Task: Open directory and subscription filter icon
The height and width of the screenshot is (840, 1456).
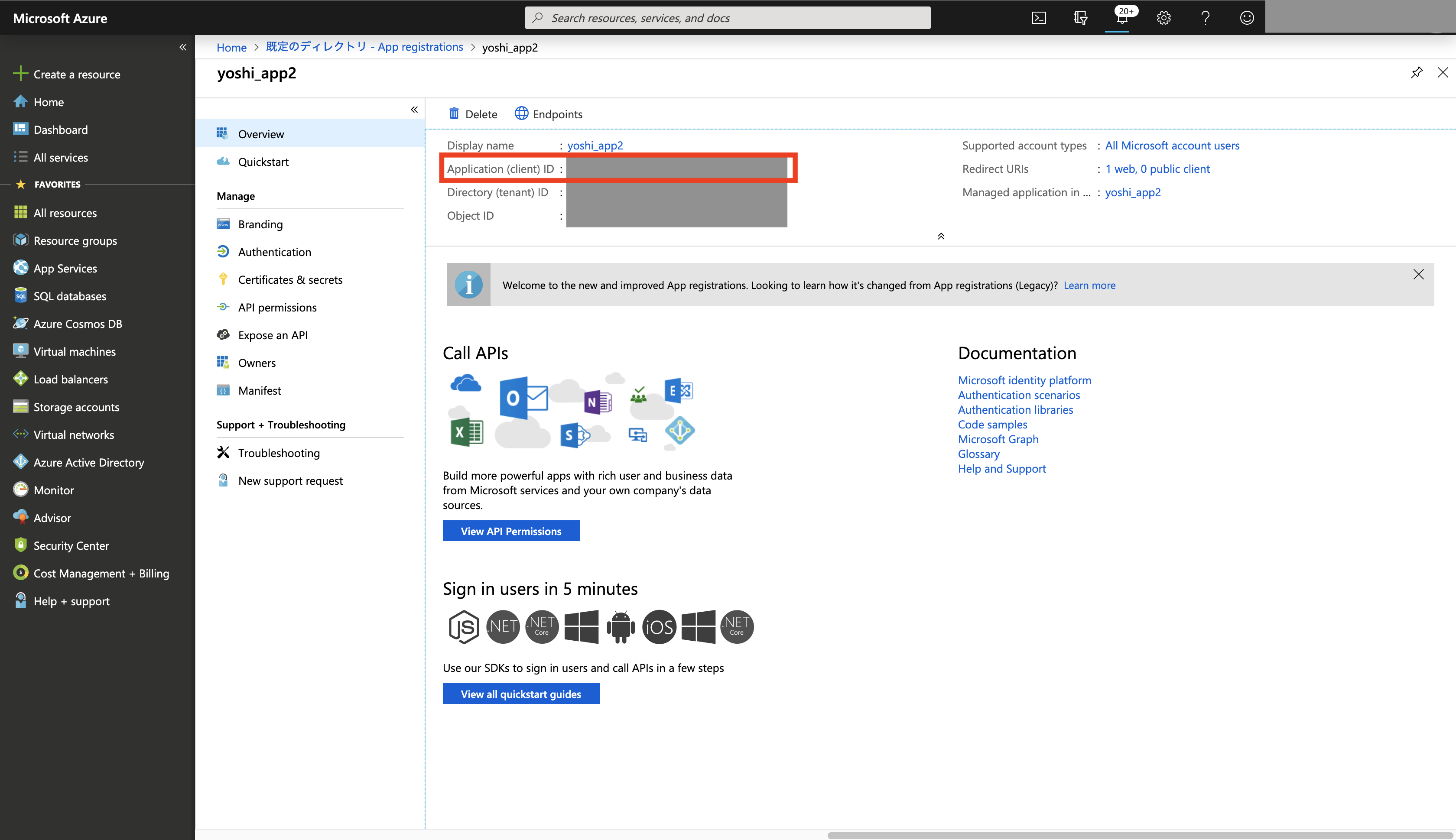Action: (1080, 18)
